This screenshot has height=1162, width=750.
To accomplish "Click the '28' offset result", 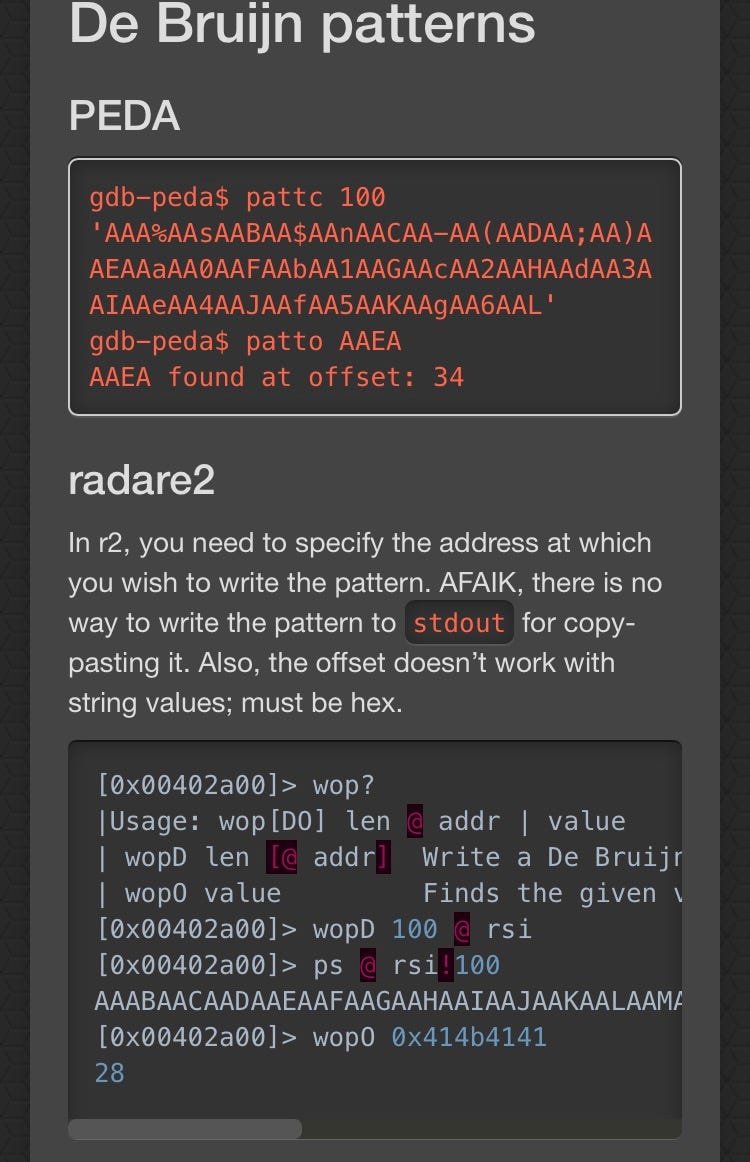I will [x=109, y=1073].
